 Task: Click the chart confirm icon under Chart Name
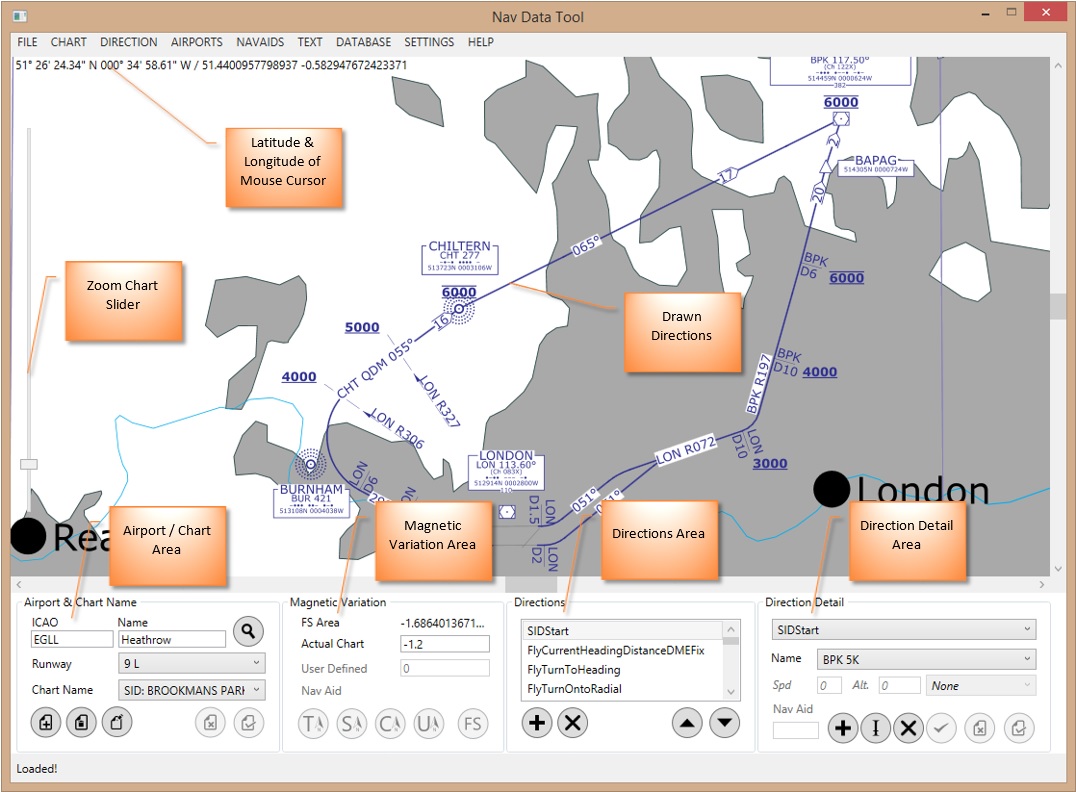coord(248,723)
